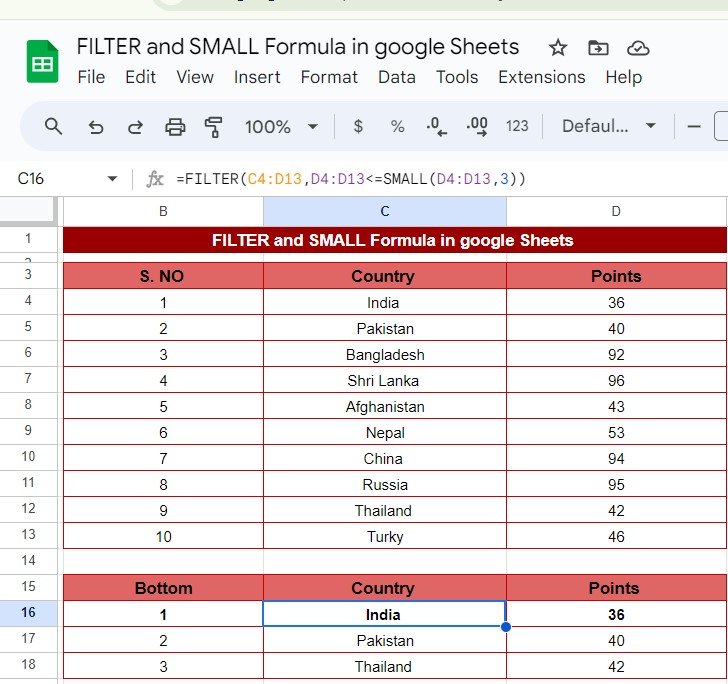
Task: Click the red title banner cell
Action: [395, 240]
